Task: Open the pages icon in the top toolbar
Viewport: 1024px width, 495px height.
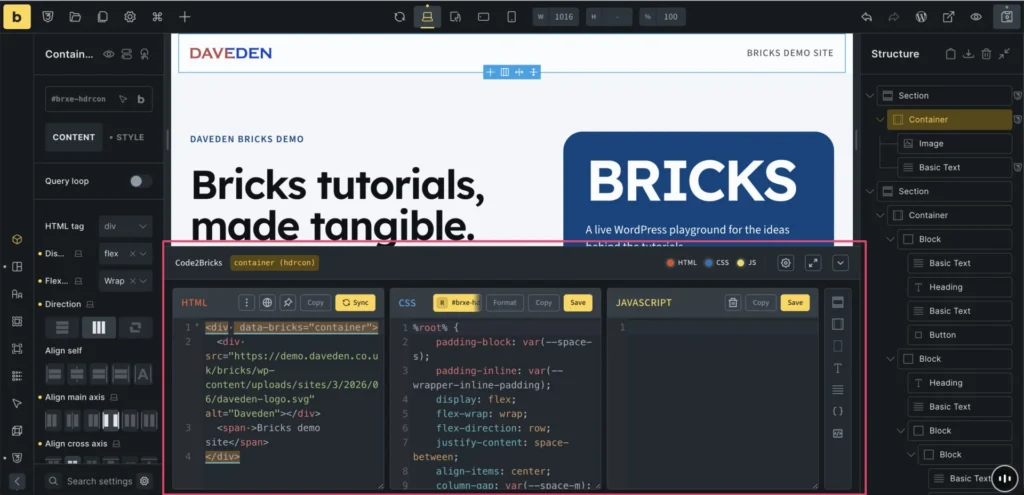Action: tap(103, 17)
